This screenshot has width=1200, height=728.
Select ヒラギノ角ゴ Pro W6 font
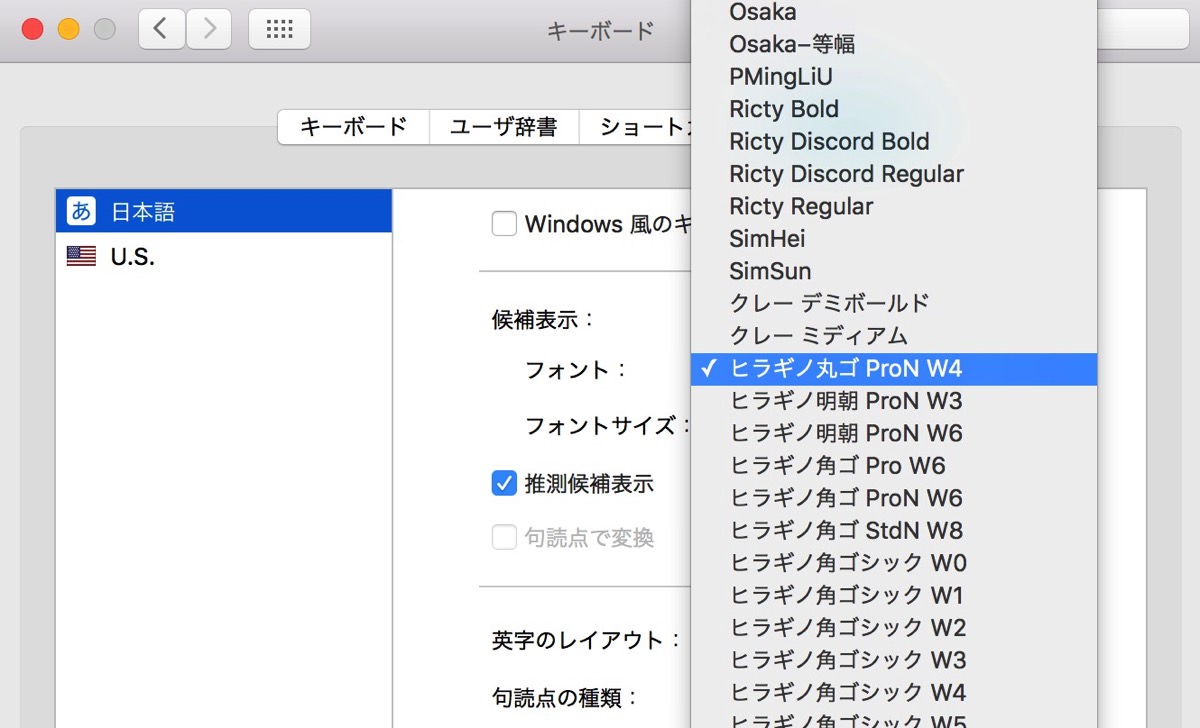click(894, 466)
